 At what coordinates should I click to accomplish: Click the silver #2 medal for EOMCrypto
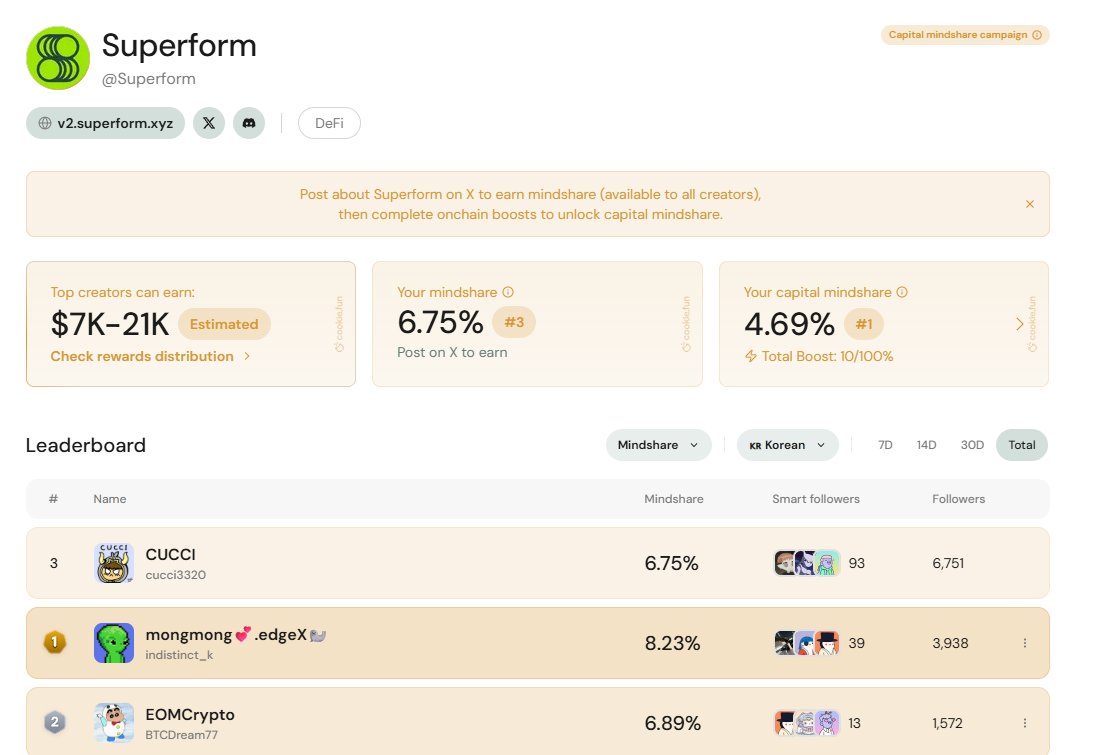click(x=55, y=722)
